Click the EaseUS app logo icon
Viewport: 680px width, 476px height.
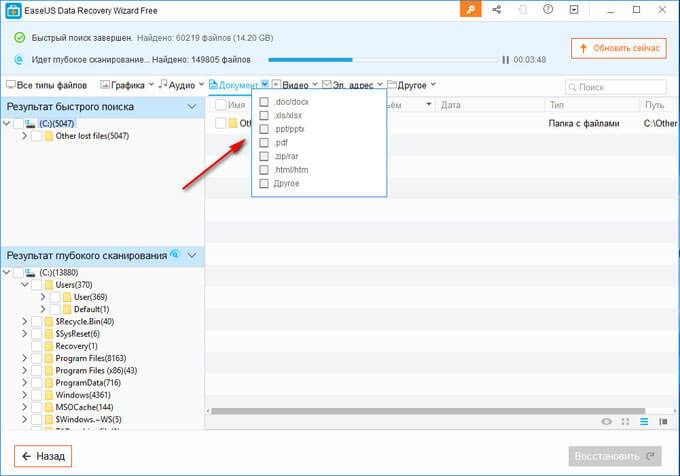pos(13,11)
